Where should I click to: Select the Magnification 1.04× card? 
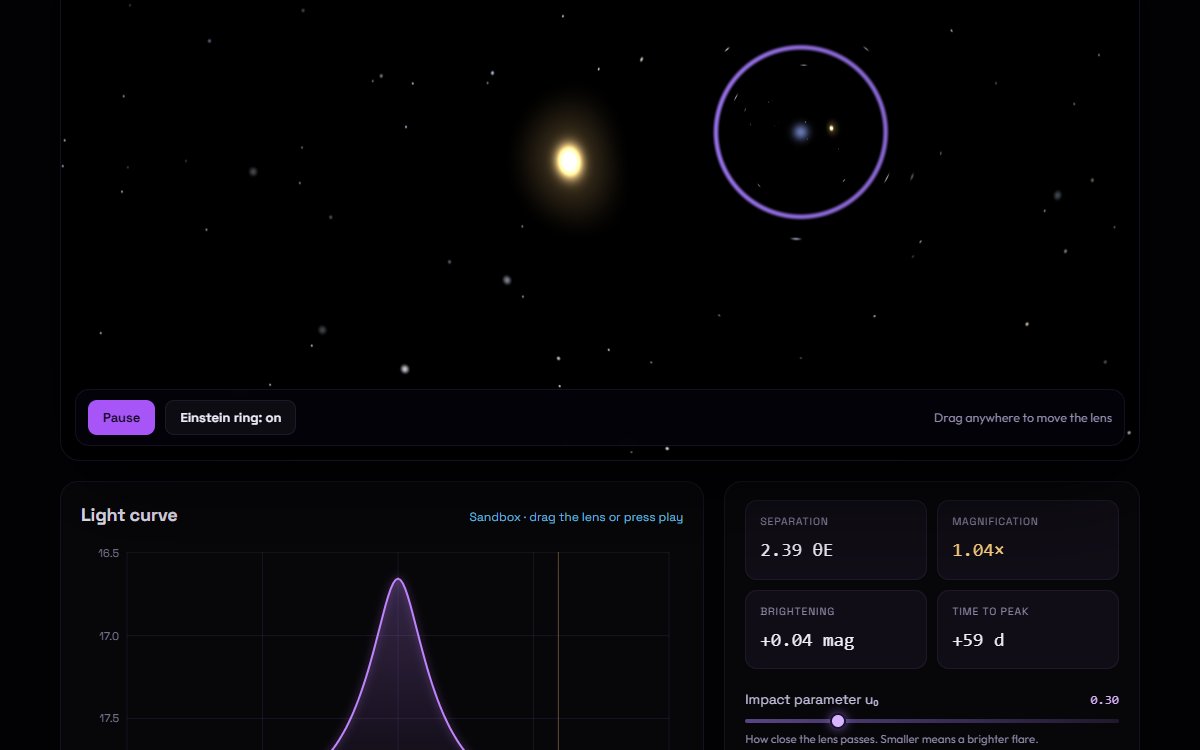pos(1028,540)
